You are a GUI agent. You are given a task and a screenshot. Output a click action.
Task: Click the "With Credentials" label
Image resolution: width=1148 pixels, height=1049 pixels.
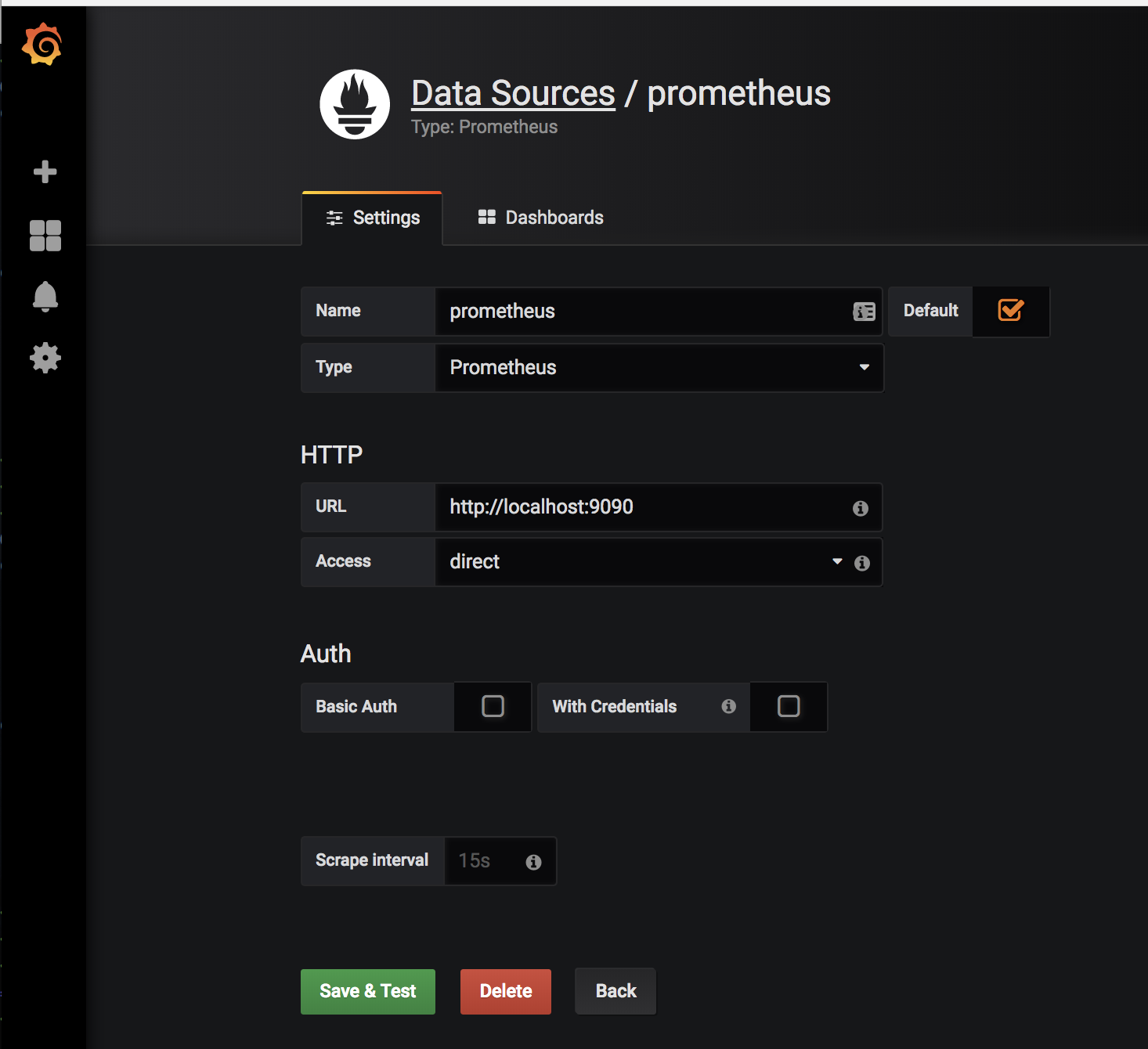615,707
